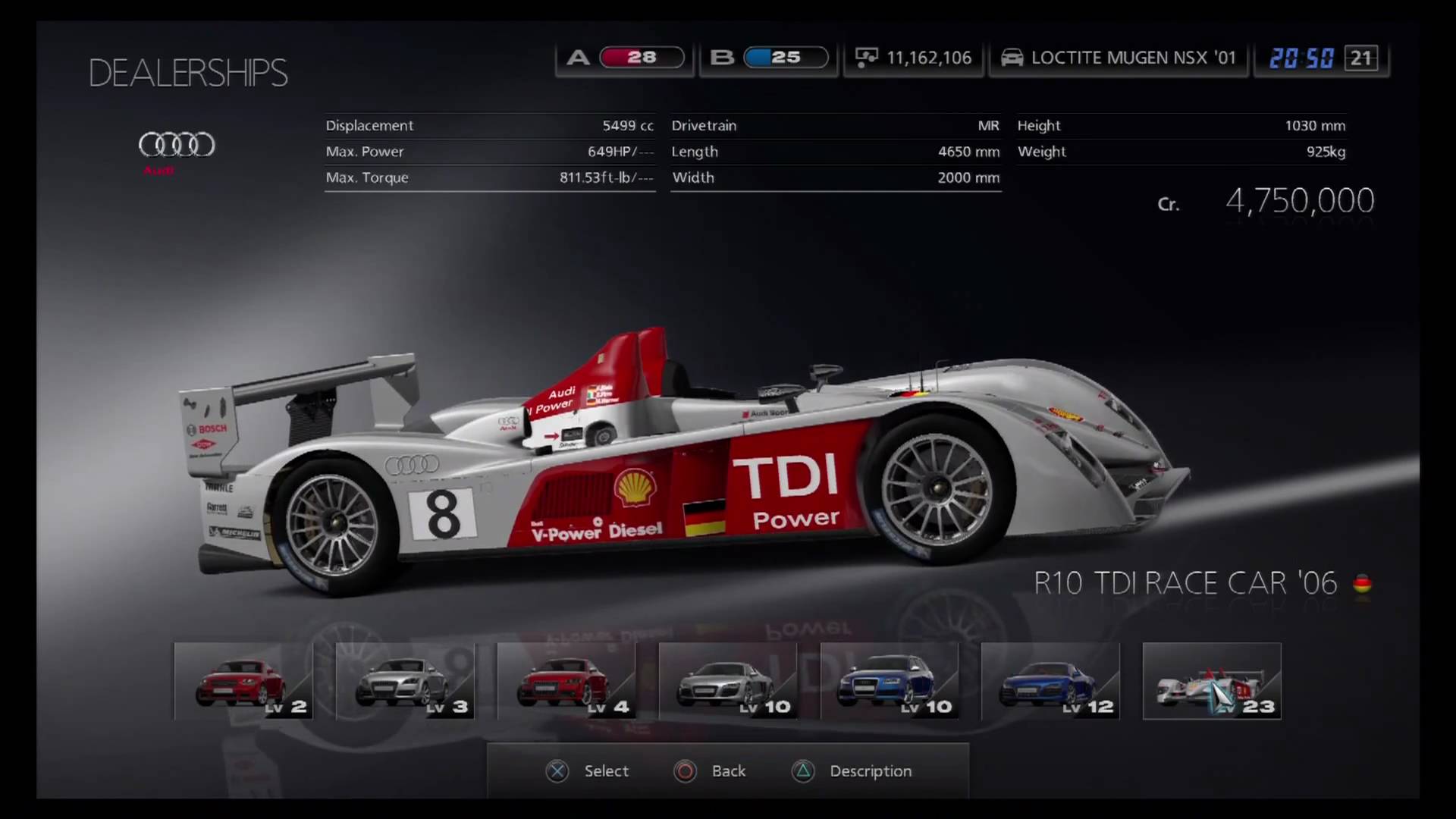Pick the R10 TDI Lv 23 thumbnail
This screenshot has height=819, width=1456.
click(1212, 681)
